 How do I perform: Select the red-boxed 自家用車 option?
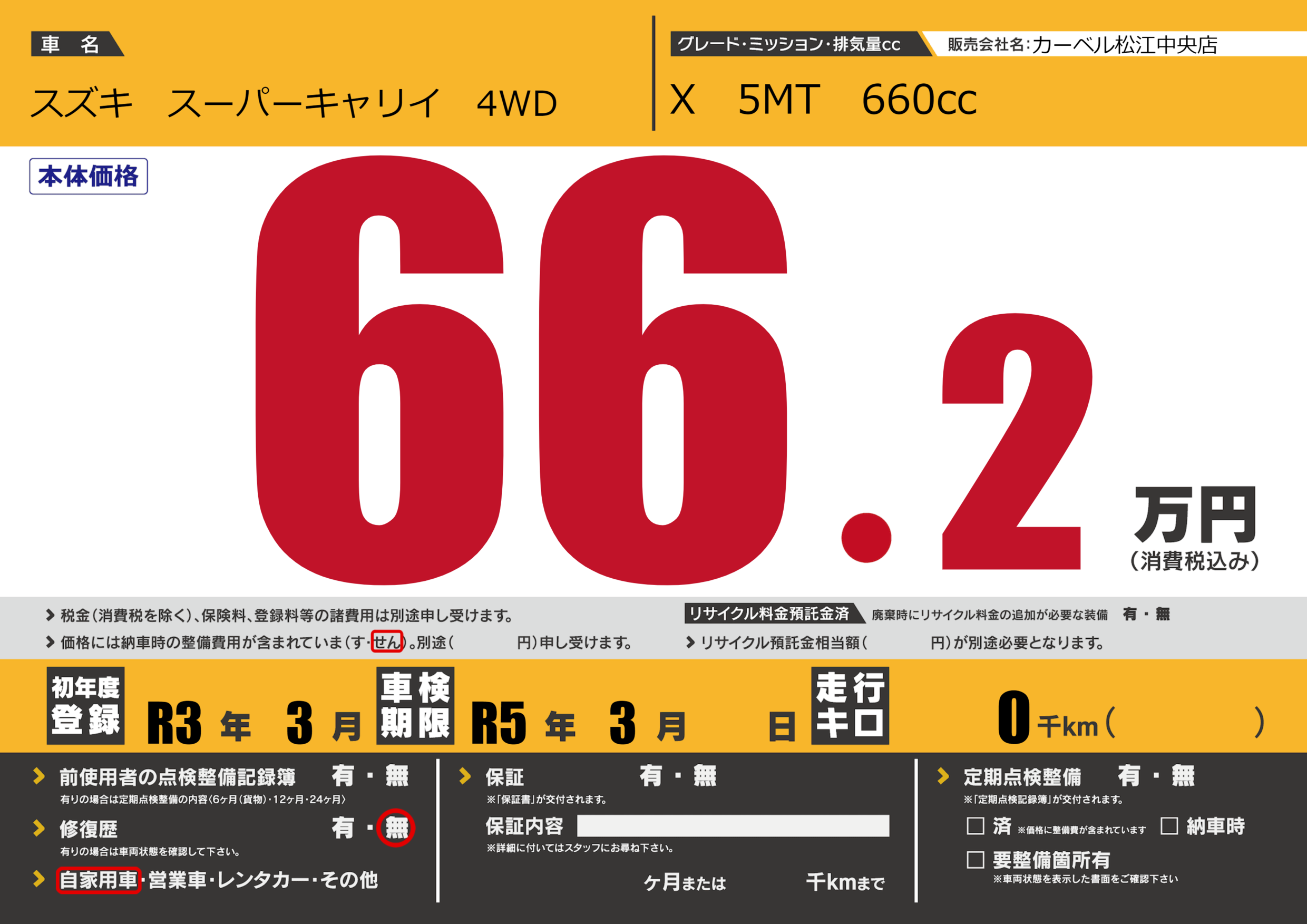click(x=99, y=880)
